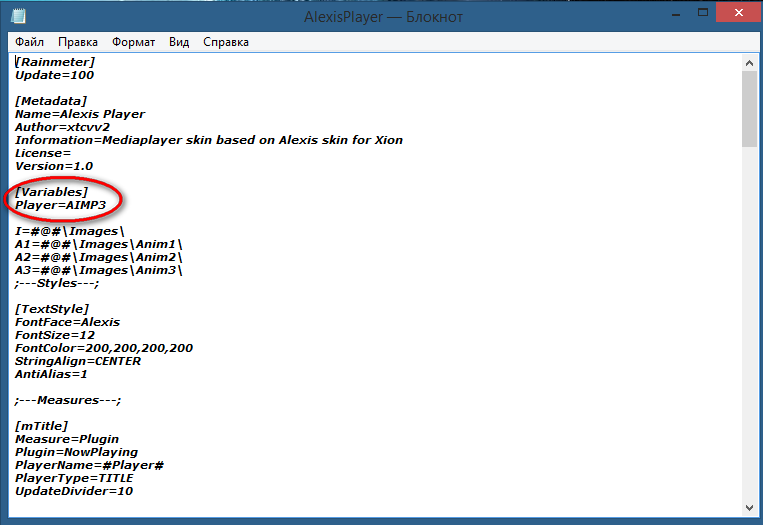
Task: Place cursor in "Update=100" line
Action: 54,75
